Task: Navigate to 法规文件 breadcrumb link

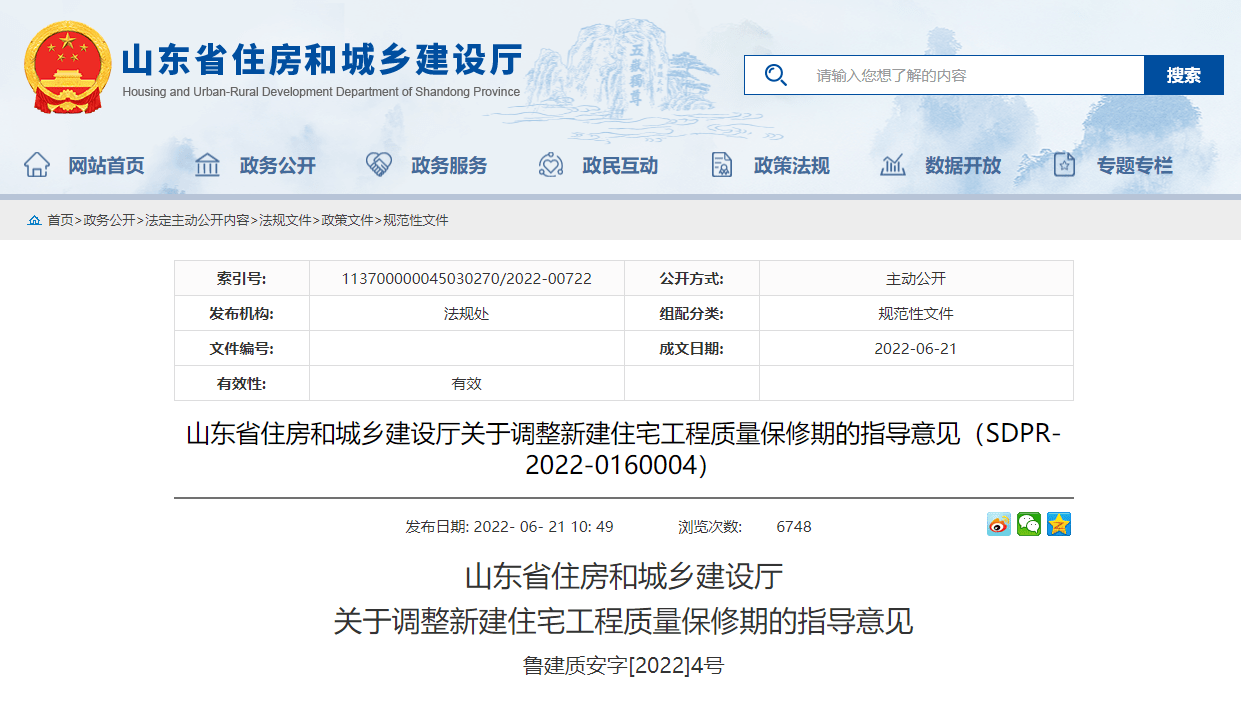Action: point(286,220)
